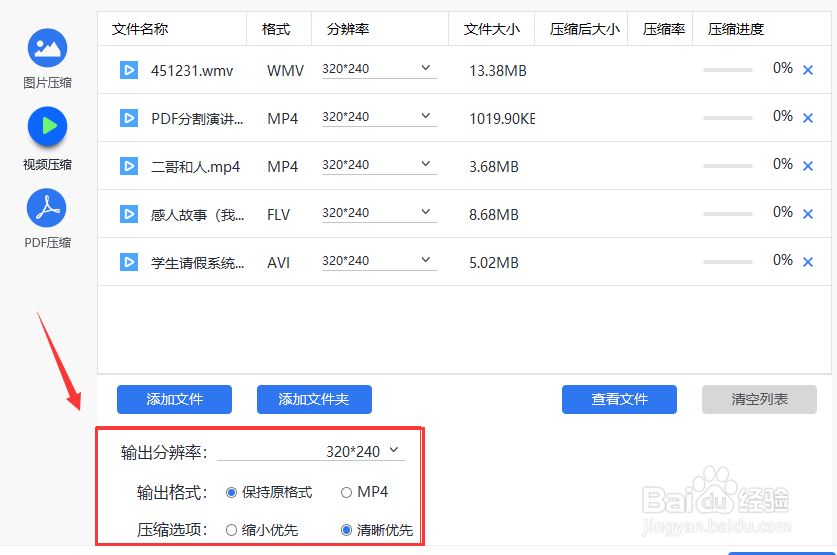Screen dimensions: 837x555
Task: Open the PDF压缩 compression icon
Action: (47, 208)
